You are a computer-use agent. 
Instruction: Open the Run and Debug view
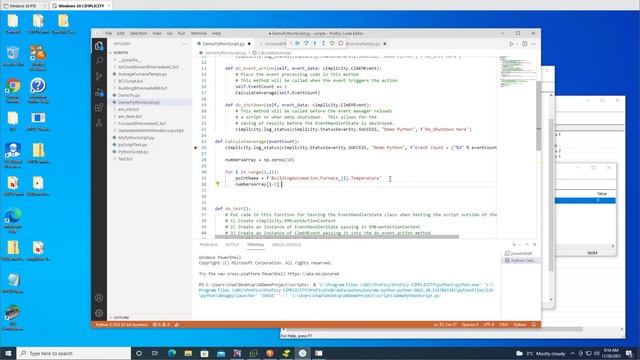pos(99,92)
